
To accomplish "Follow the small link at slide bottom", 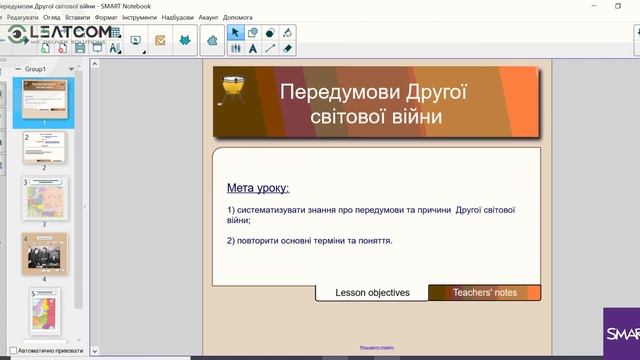I will point(377,348).
